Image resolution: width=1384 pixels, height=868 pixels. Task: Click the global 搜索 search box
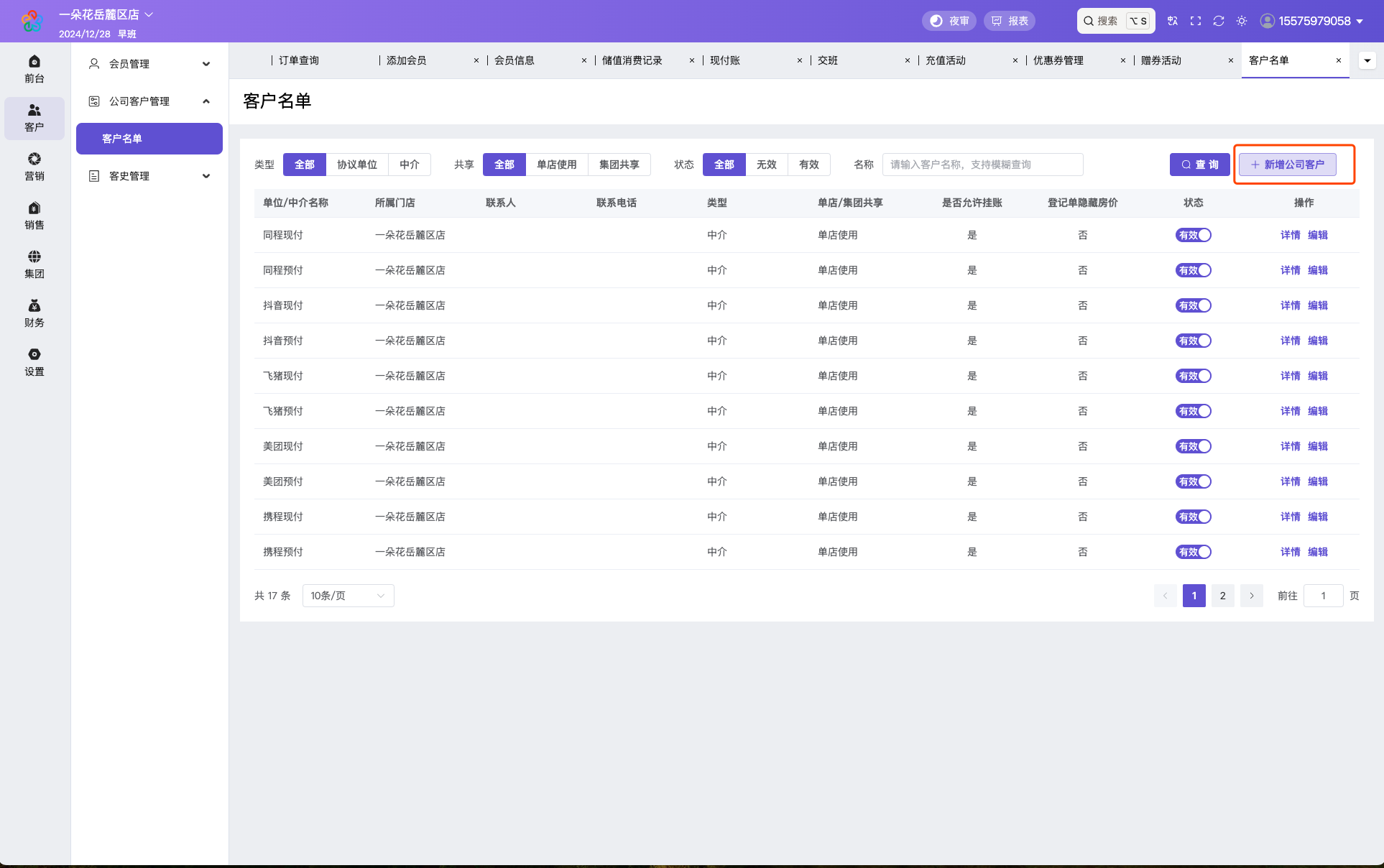[x=1116, y=21]
